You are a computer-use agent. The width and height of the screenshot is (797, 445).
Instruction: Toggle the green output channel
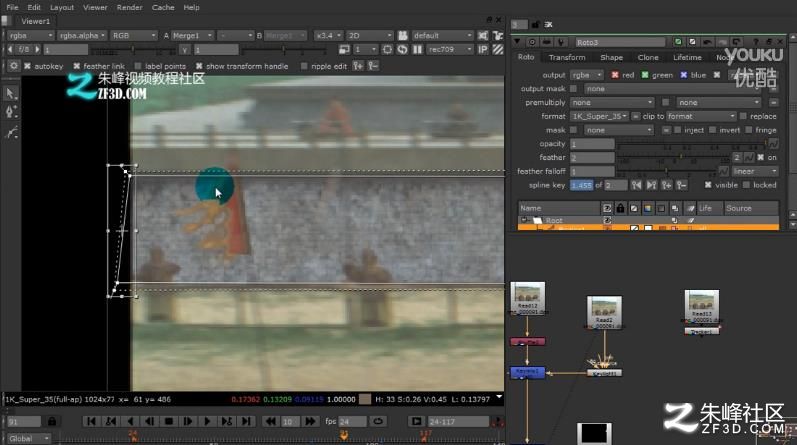645,75
